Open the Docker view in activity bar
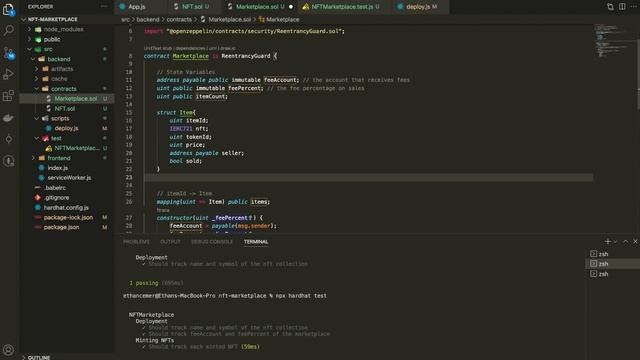Viewport: 640px width, 360px height. [x=9, y=118]
